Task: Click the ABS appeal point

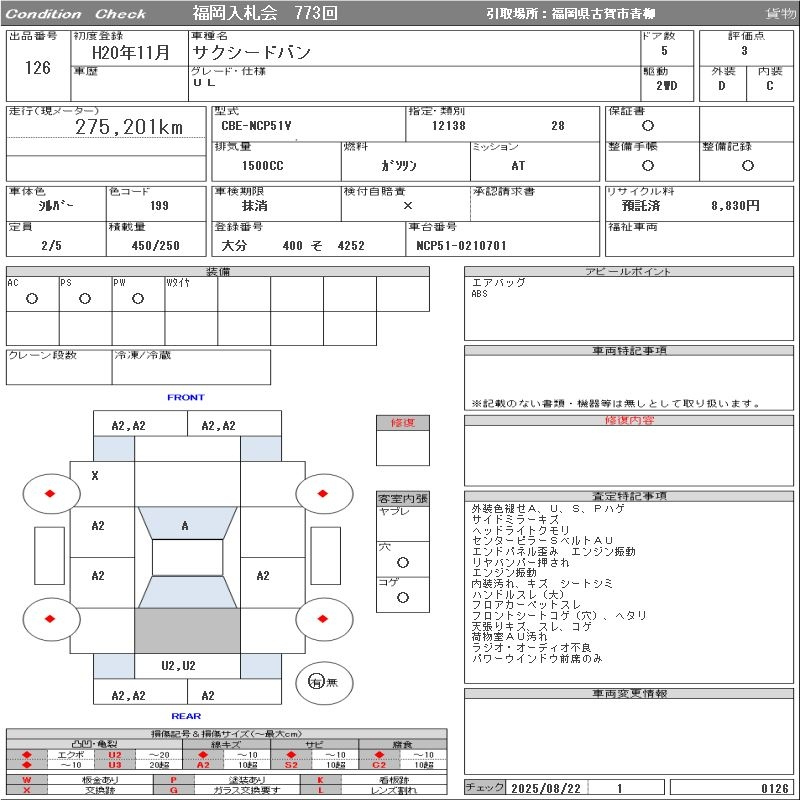Action: 480,294
